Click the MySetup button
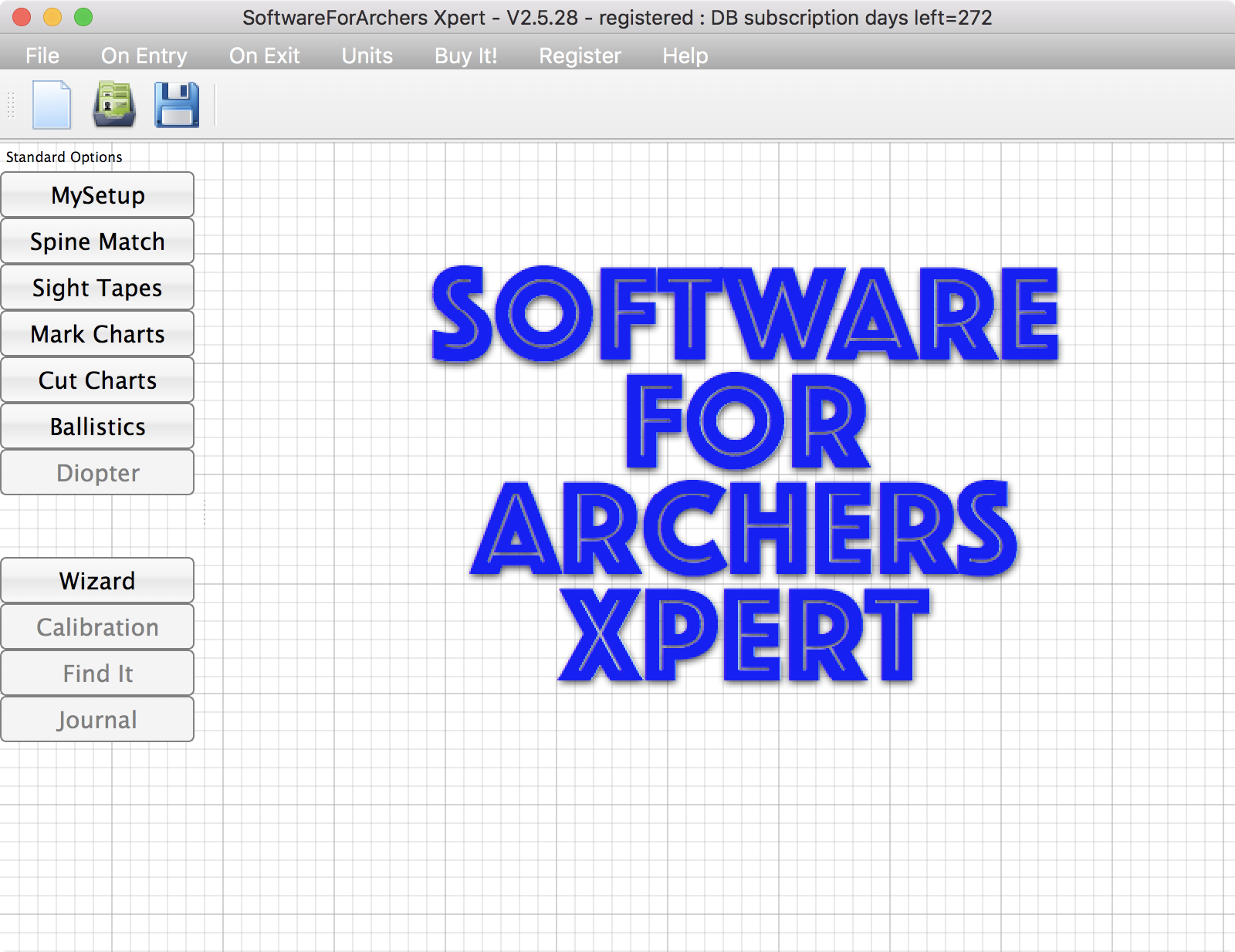 [97, 194]
